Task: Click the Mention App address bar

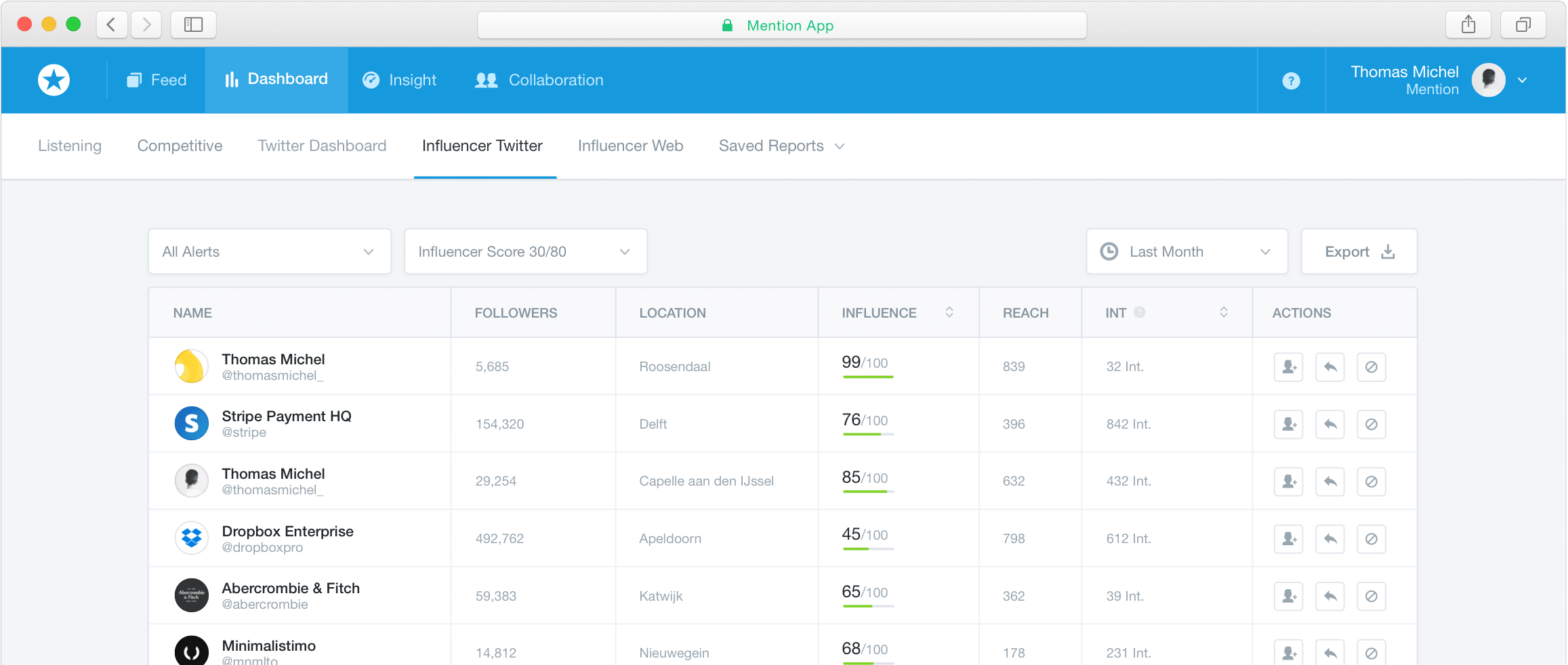Action: [782, 25]
